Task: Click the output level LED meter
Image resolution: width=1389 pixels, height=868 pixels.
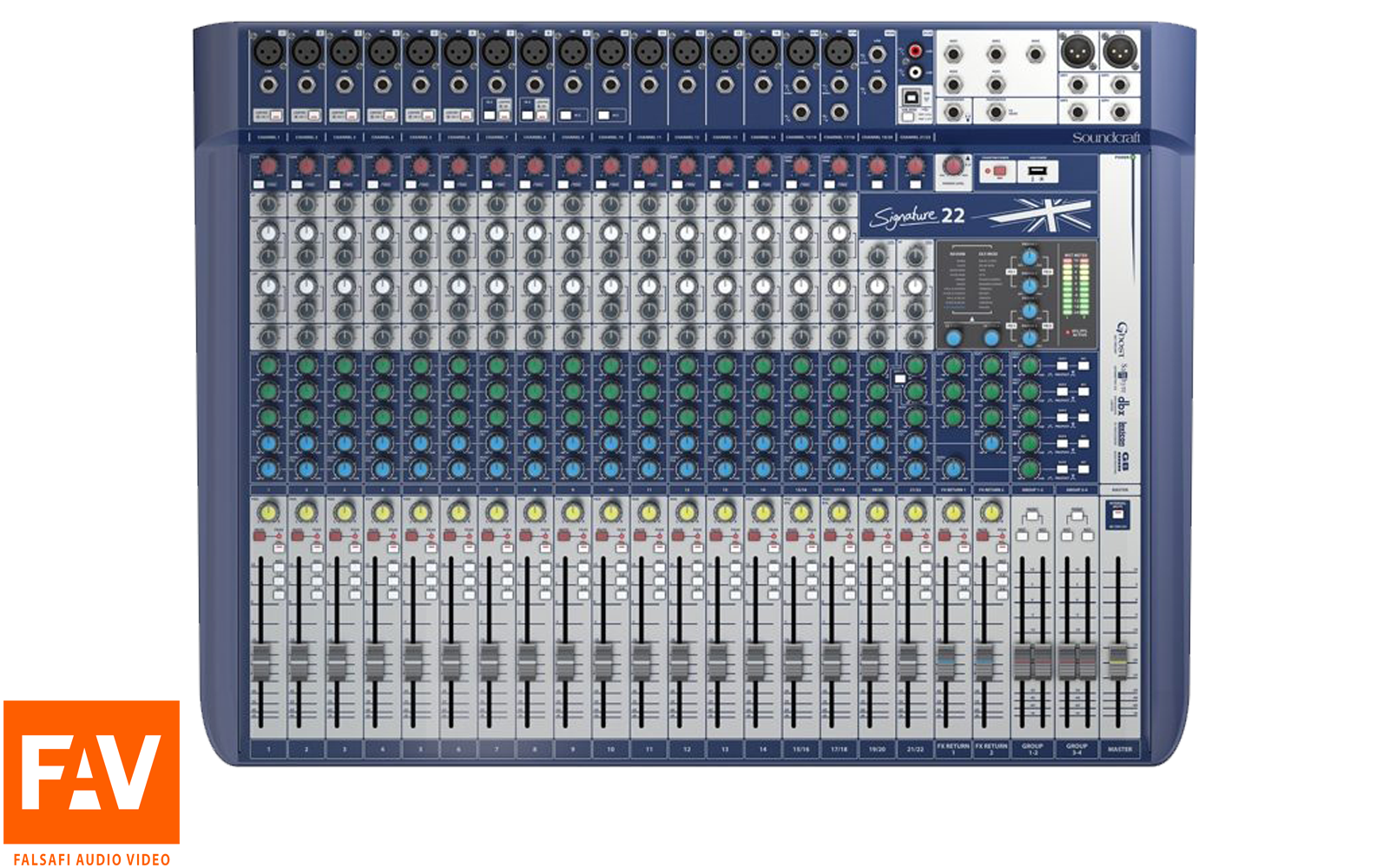Action: [1076, 286]
